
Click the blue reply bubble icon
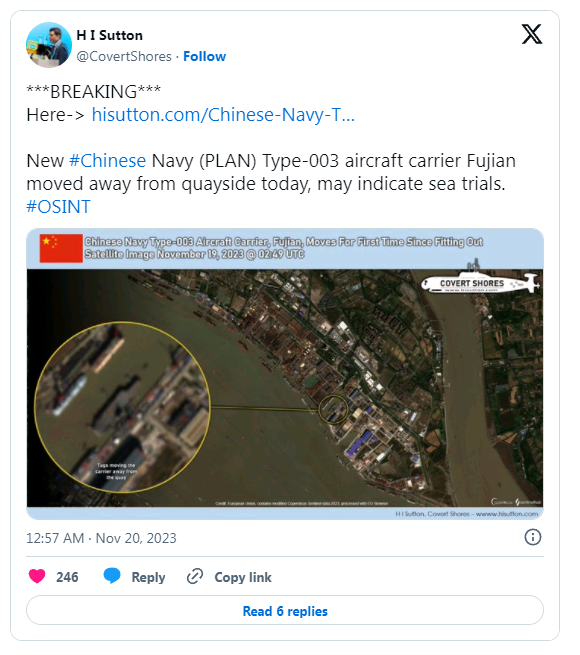coord(112,576)
